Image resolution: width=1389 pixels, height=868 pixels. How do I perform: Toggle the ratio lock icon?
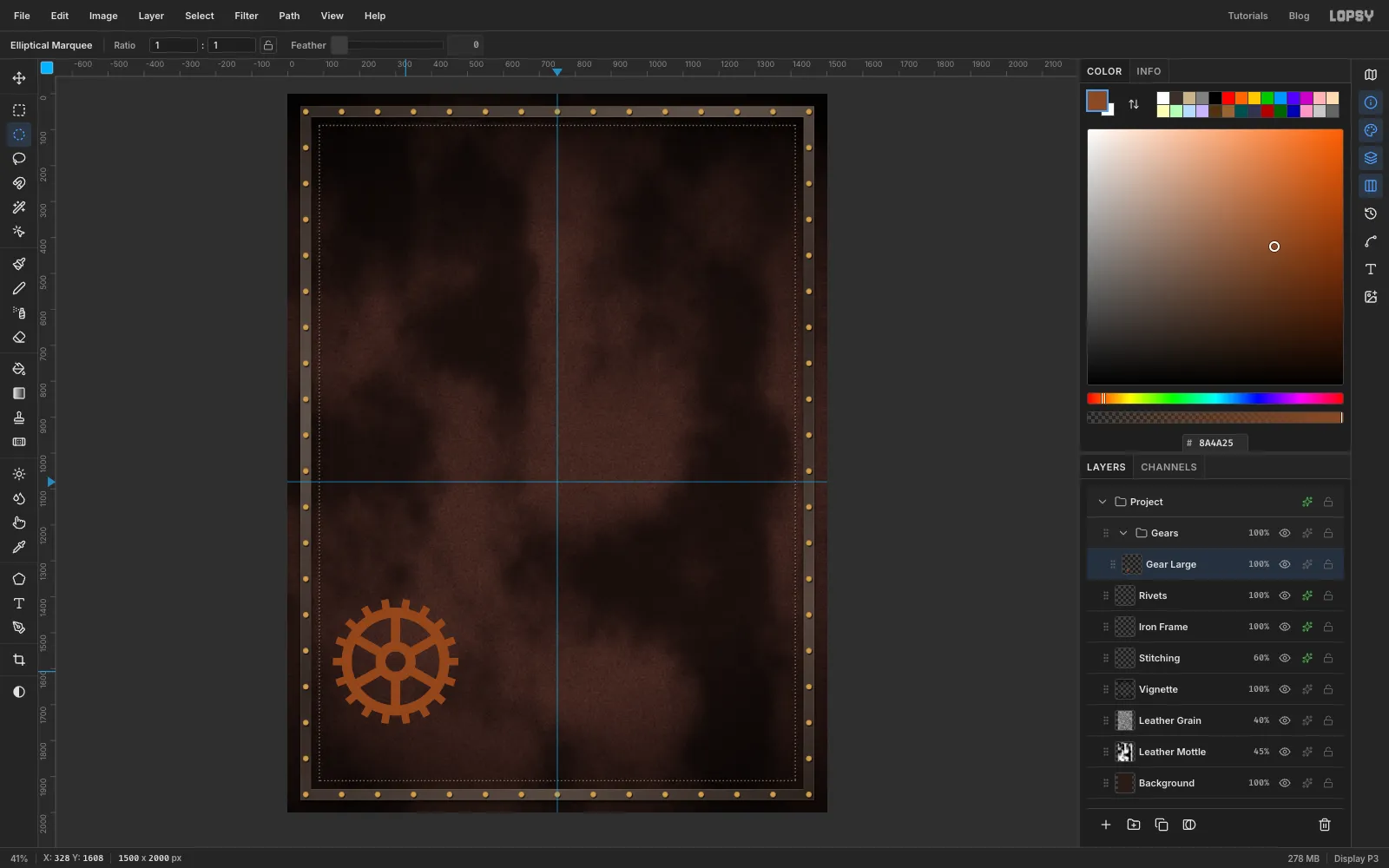coord(268,45)
